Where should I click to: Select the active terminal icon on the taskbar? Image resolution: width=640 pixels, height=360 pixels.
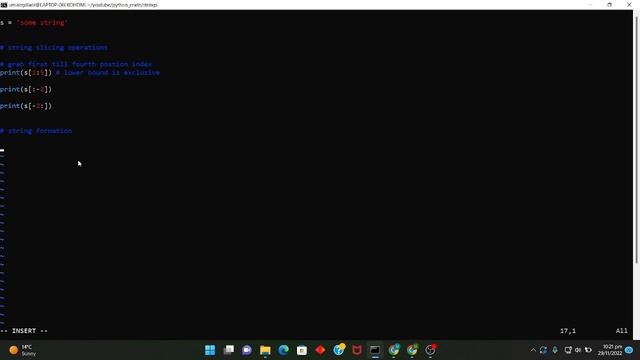pyautogui.click(x=375, y=350)
